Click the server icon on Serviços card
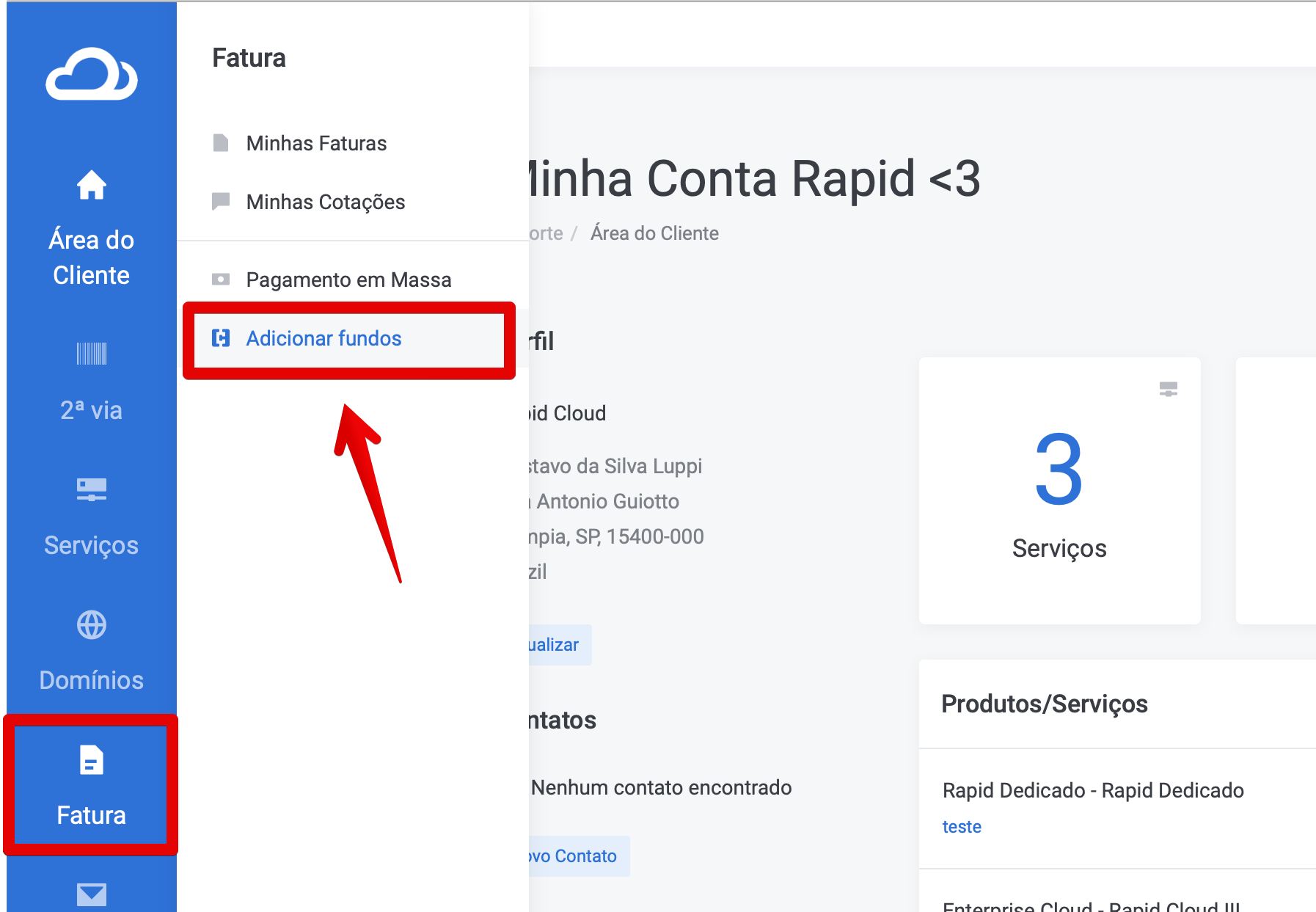 pos(1169,389)
